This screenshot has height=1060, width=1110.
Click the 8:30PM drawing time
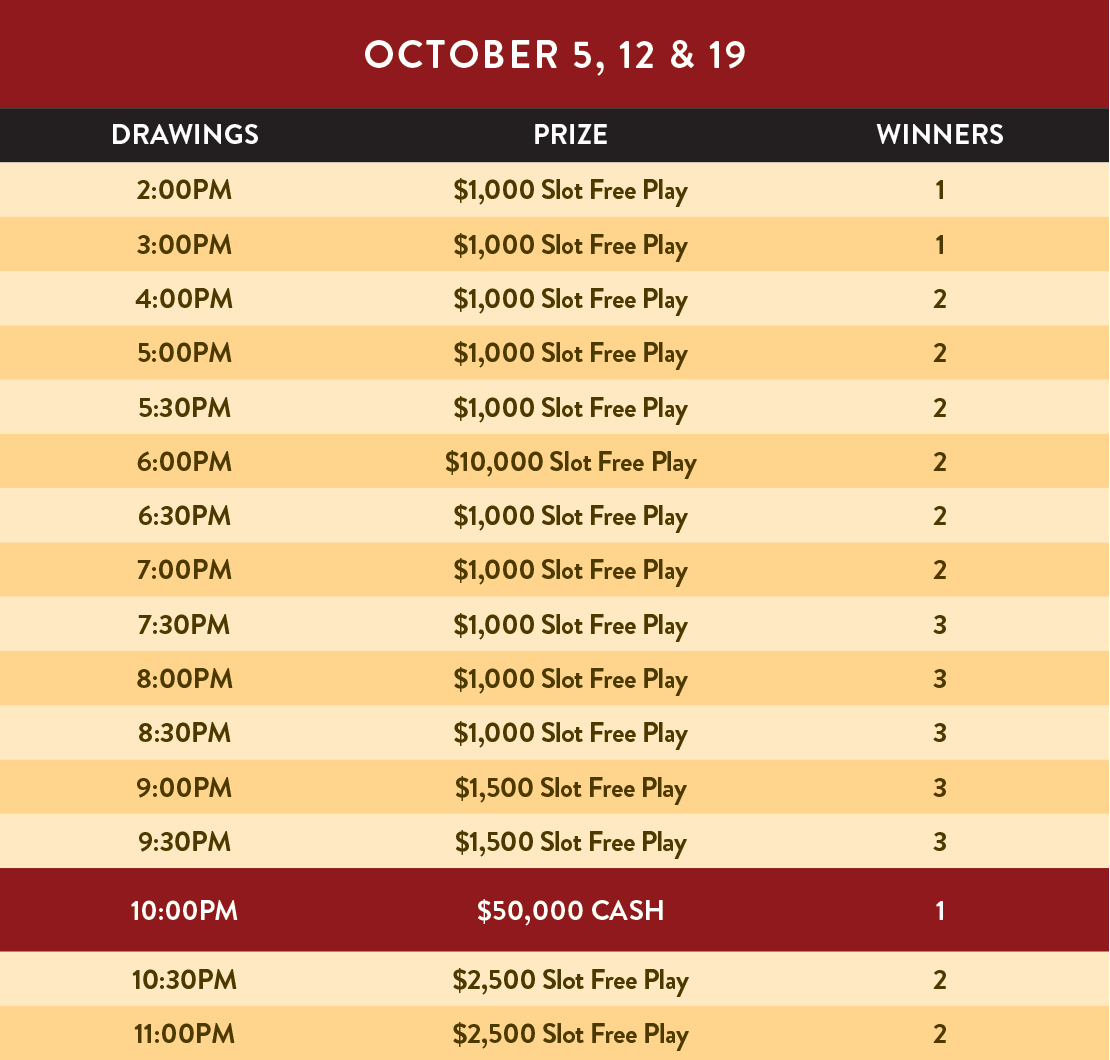coord(184,733)
